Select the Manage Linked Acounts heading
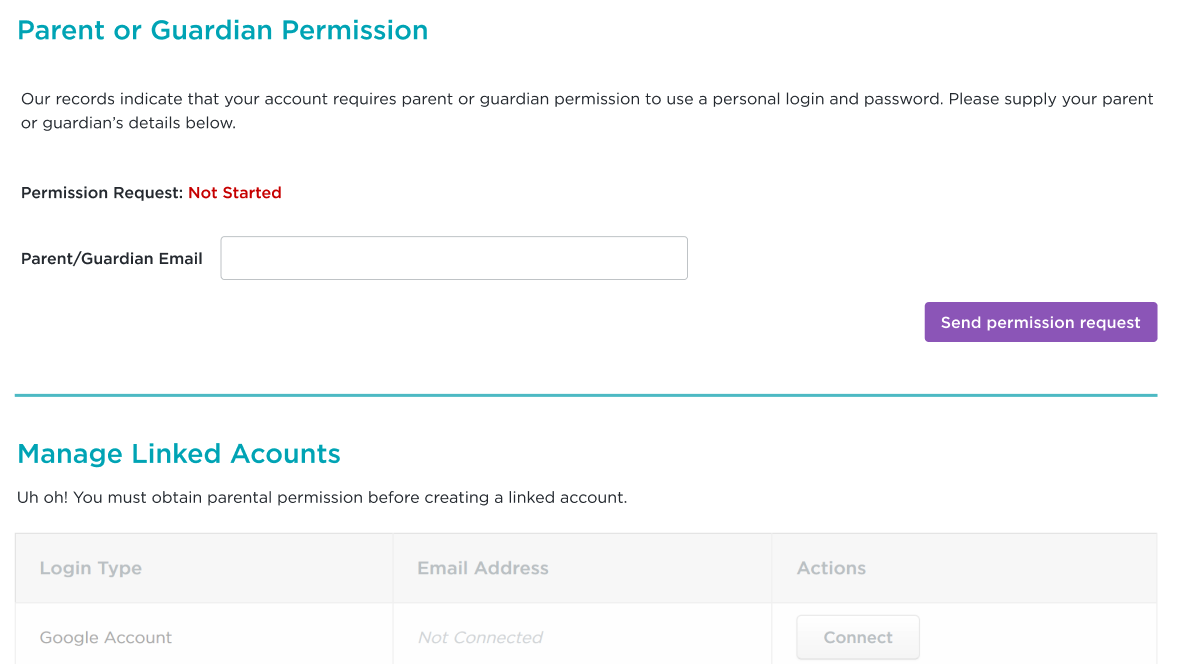 (x=179, y=454)
